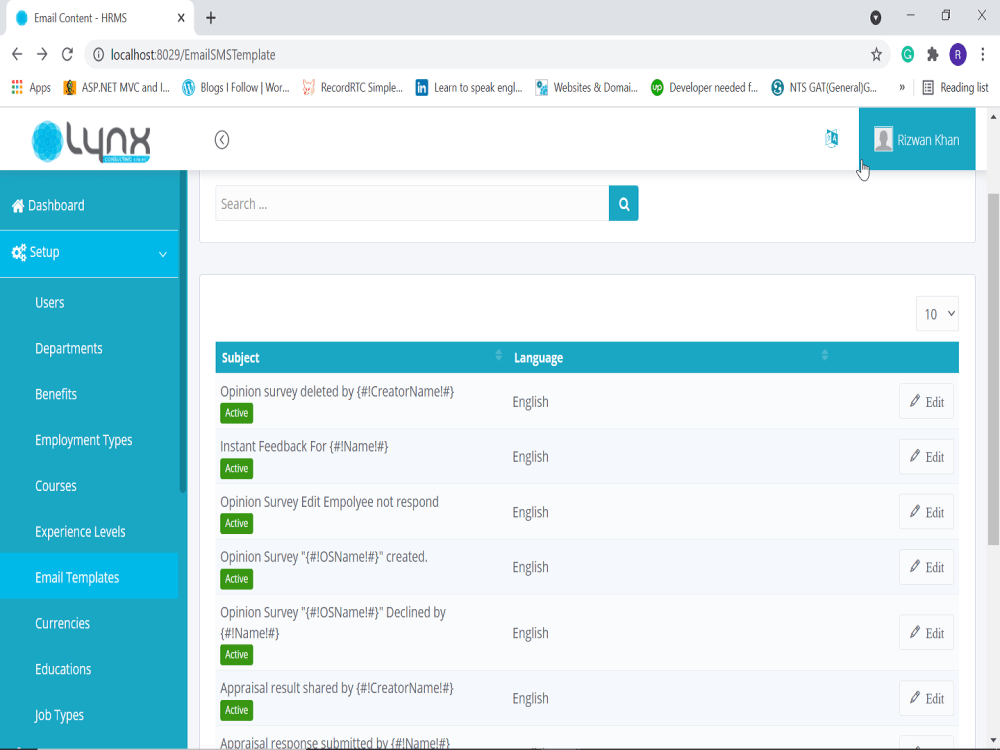Close the Email Content - HRMS tab
The height and width of the screenshot is (750, 1000).
tap(181, 18)
